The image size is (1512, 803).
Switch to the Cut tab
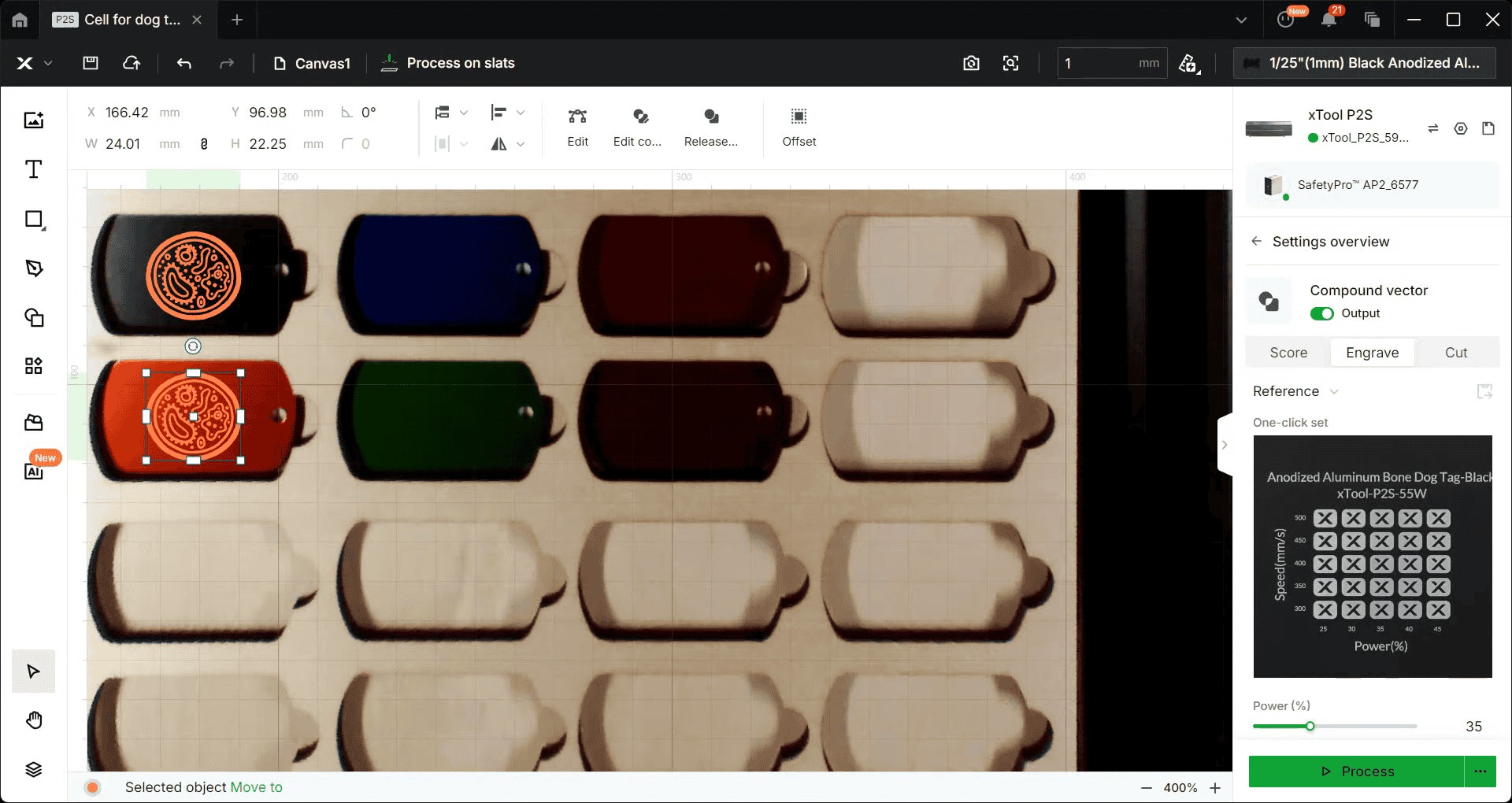(x=1455, y=353)
